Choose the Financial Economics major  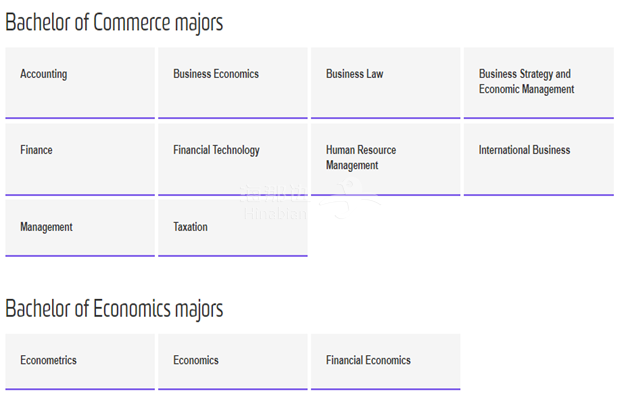click(x=385, y=360)
